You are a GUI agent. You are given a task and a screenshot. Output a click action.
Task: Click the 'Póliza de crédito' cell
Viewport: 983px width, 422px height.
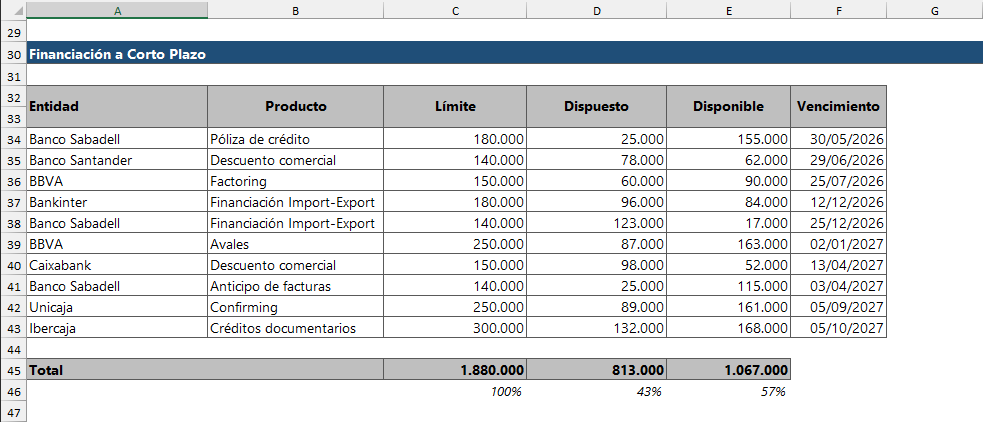click(x=295, y=139)
